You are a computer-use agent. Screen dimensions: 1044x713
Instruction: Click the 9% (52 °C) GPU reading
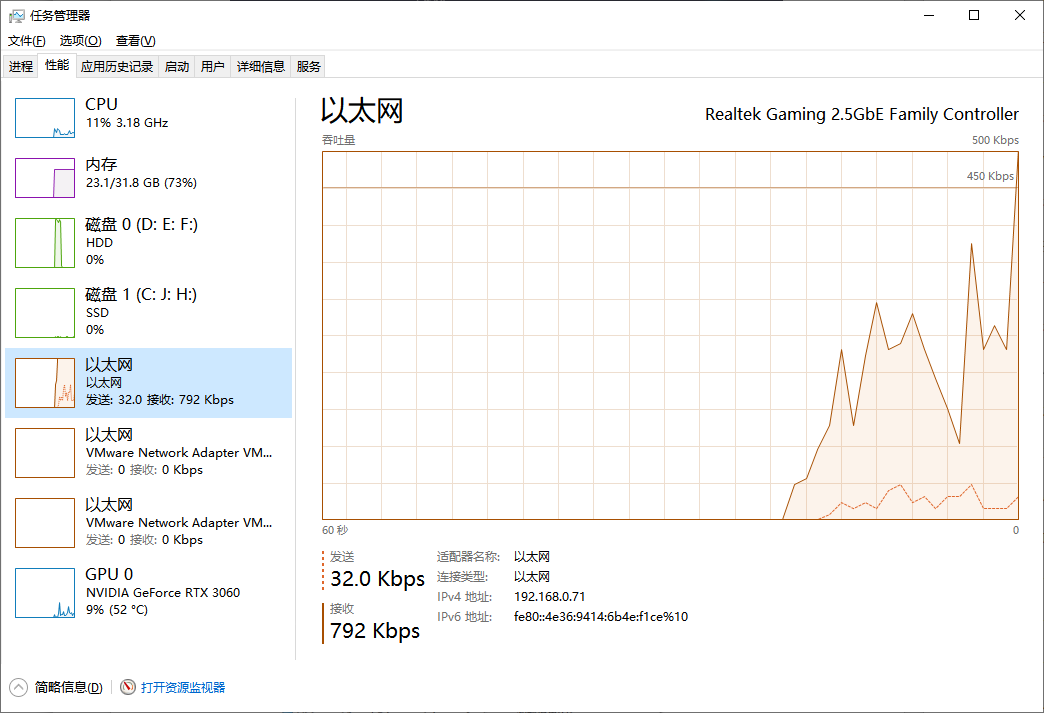pyautogui.click(x=117, y=610)
